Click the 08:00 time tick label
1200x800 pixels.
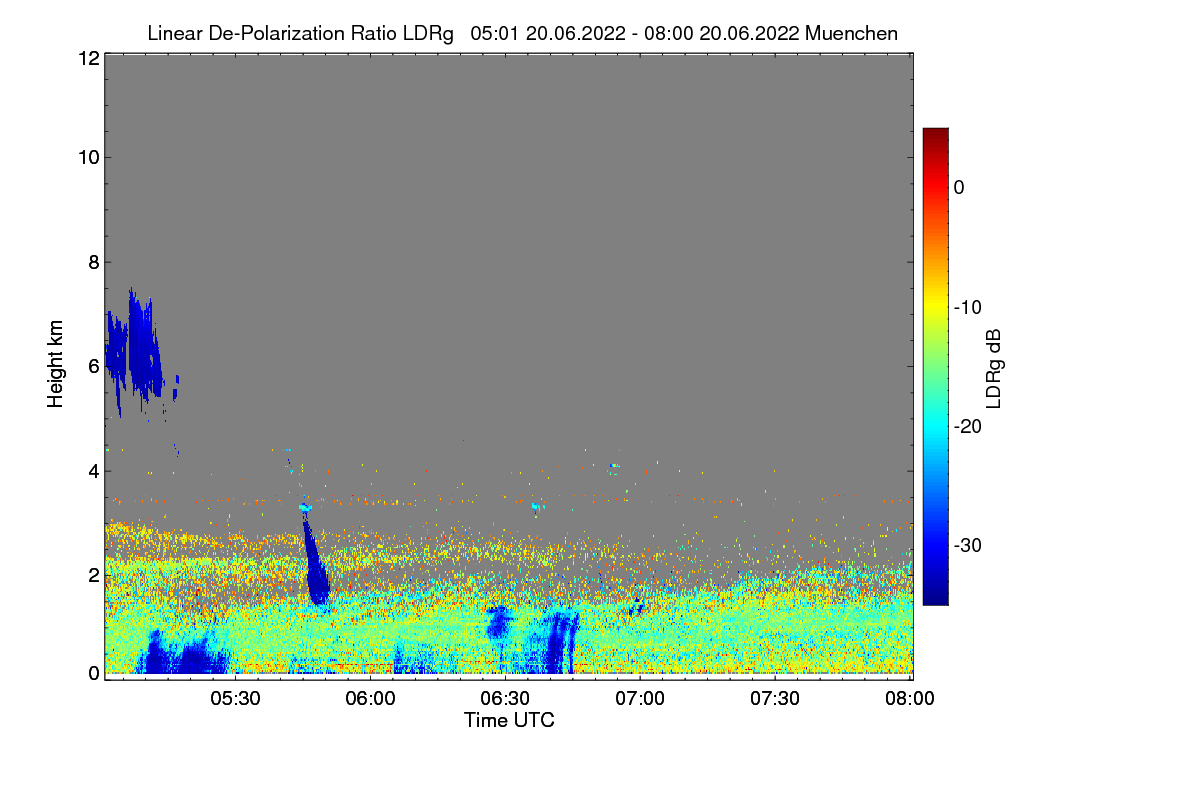pyautogui.click(x=911, y=699)
